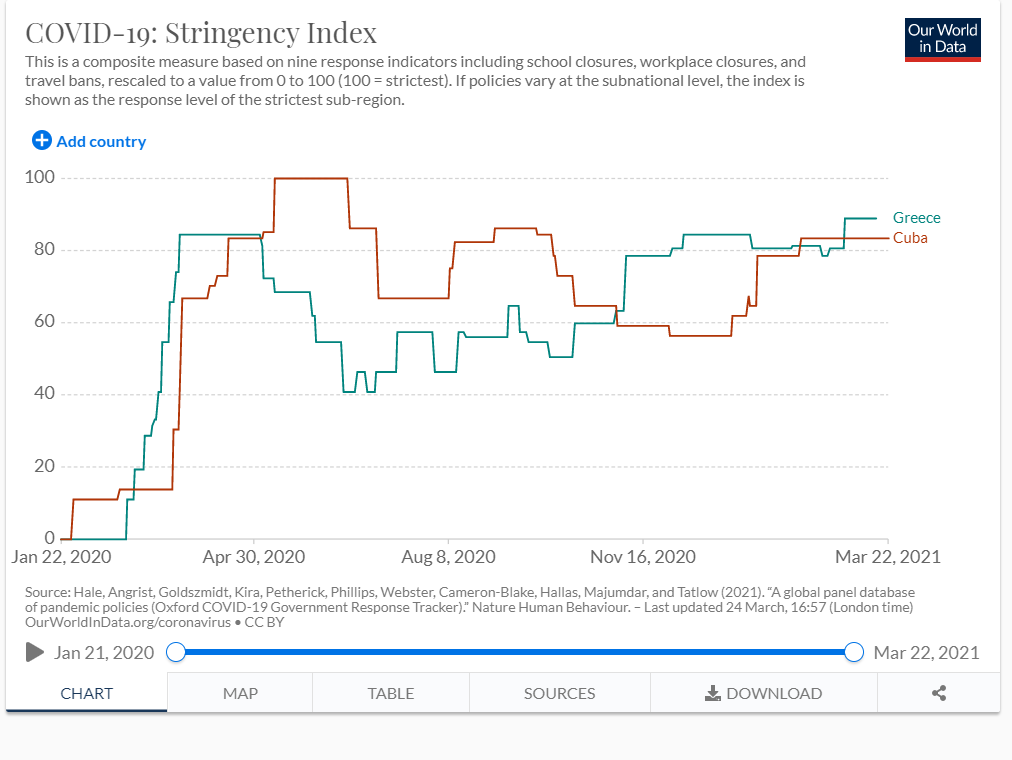Image resolution: width=1012 pixels, height=760 pixels.
Task: Click the share icon
Action: pos(939,693)
